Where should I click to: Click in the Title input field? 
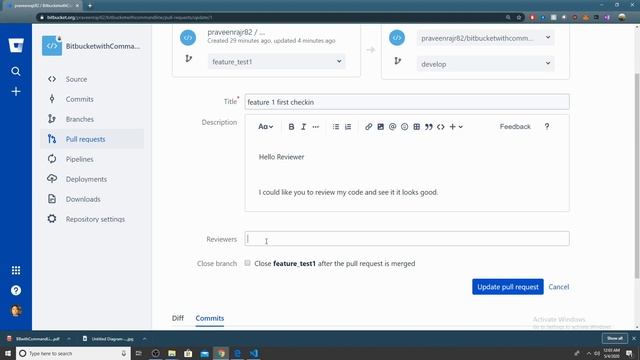point(407,102)
